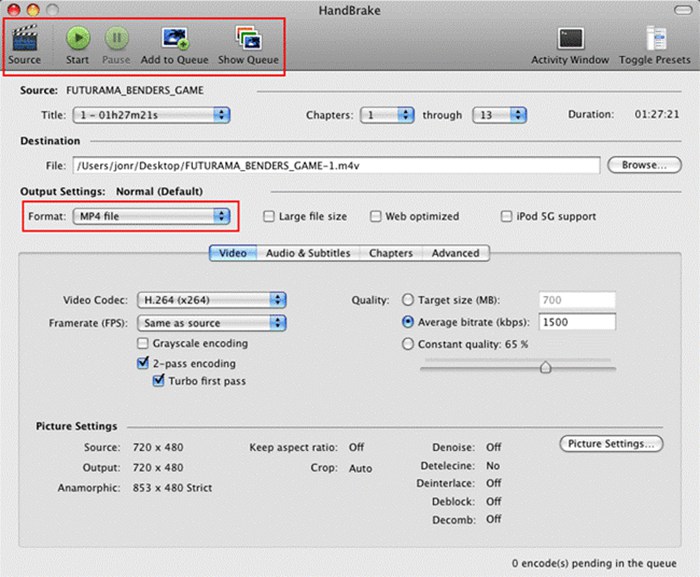This screenshot has width=700, height=577.
Task: Click the Toggle Presets icon
Action: (x=657, y=39)
